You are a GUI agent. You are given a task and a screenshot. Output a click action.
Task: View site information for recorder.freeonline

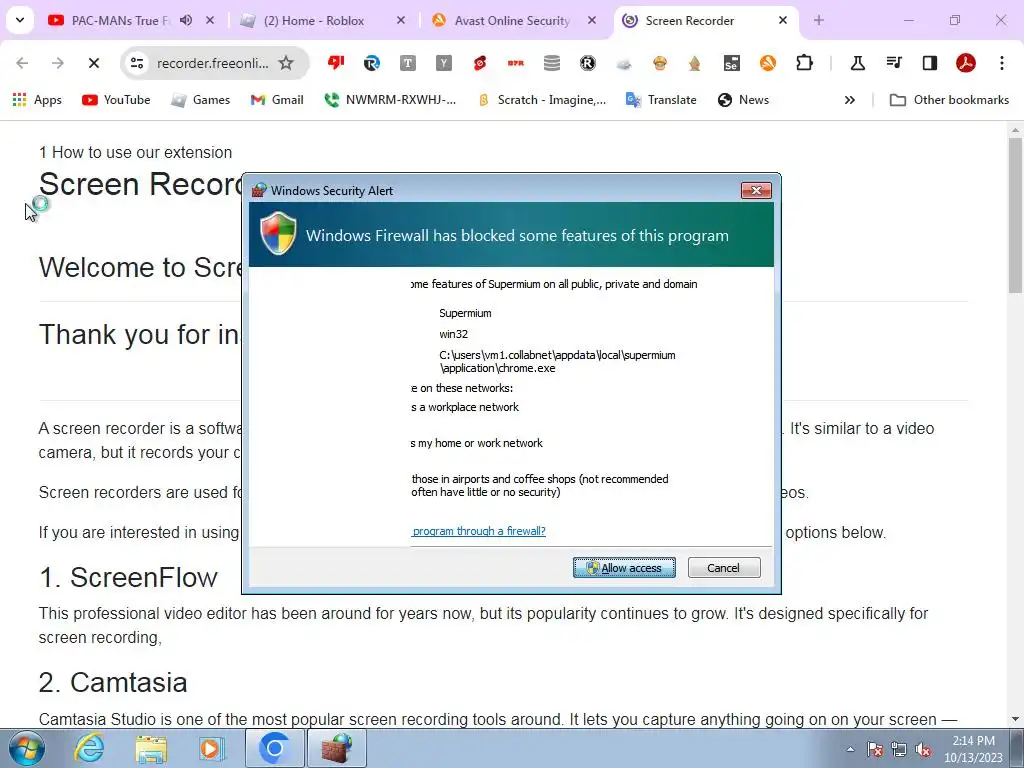click(136, 63)
